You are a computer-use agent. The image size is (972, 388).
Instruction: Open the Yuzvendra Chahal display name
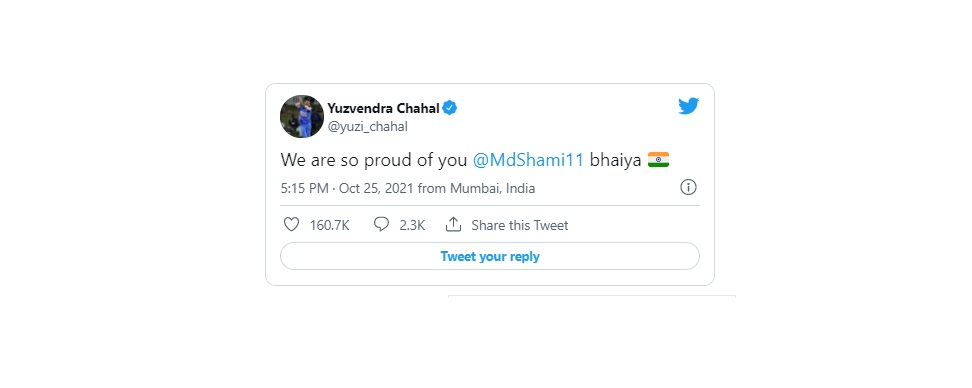coord(384,108)
